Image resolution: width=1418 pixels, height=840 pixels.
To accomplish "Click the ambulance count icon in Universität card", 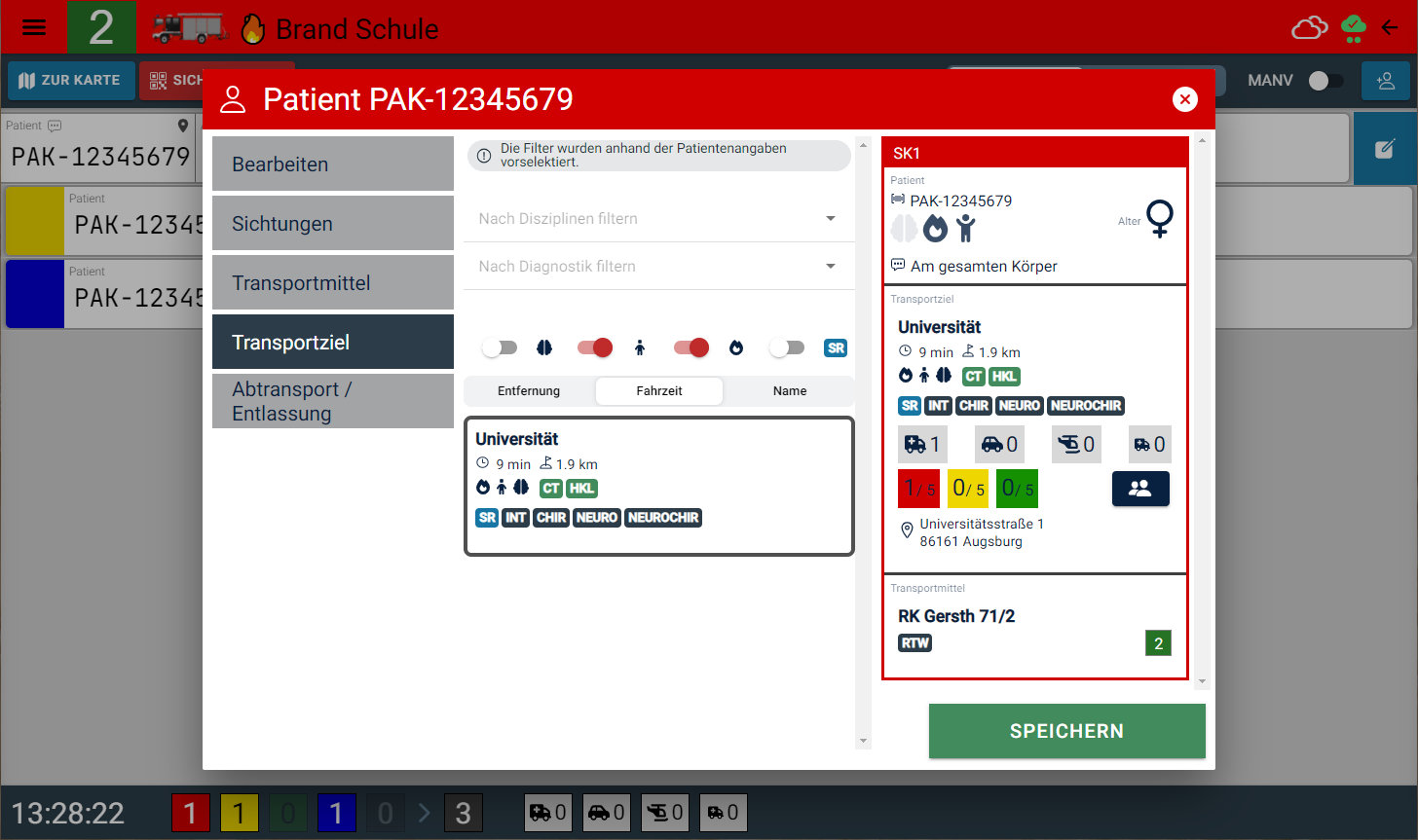I will click(922, 445).
